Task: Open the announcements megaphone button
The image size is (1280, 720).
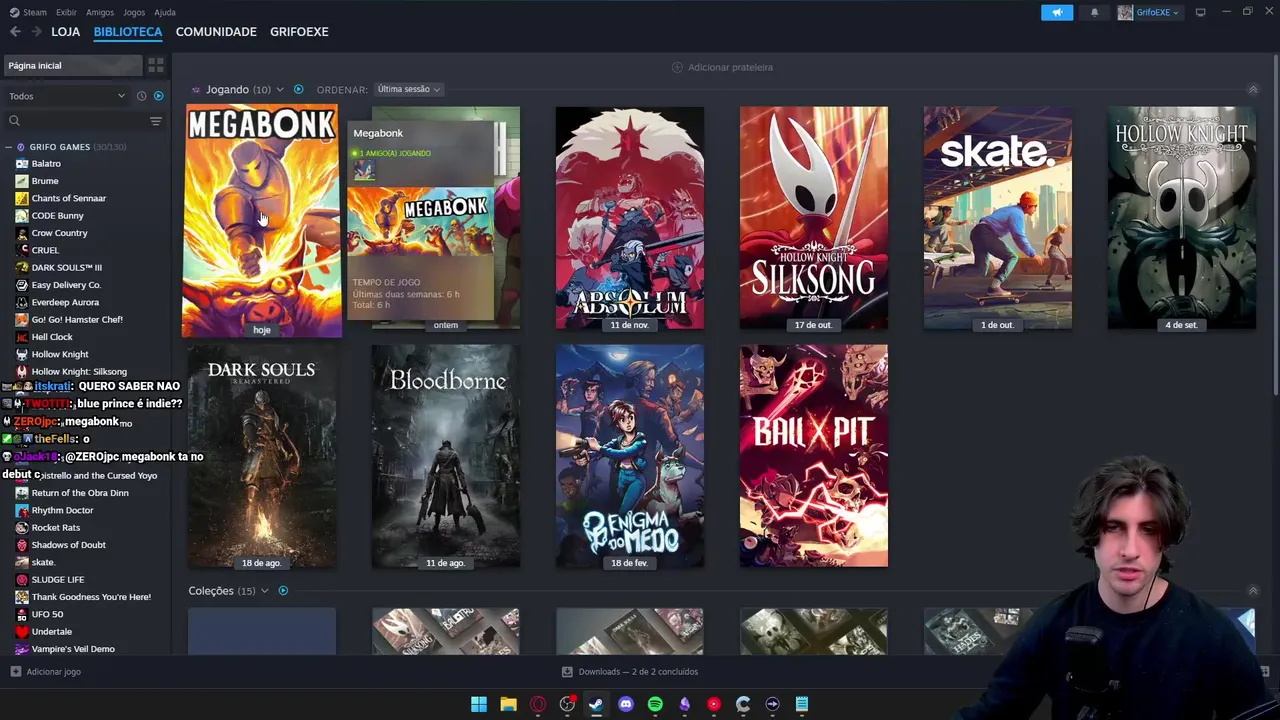Action: (x=1057, y=12)
